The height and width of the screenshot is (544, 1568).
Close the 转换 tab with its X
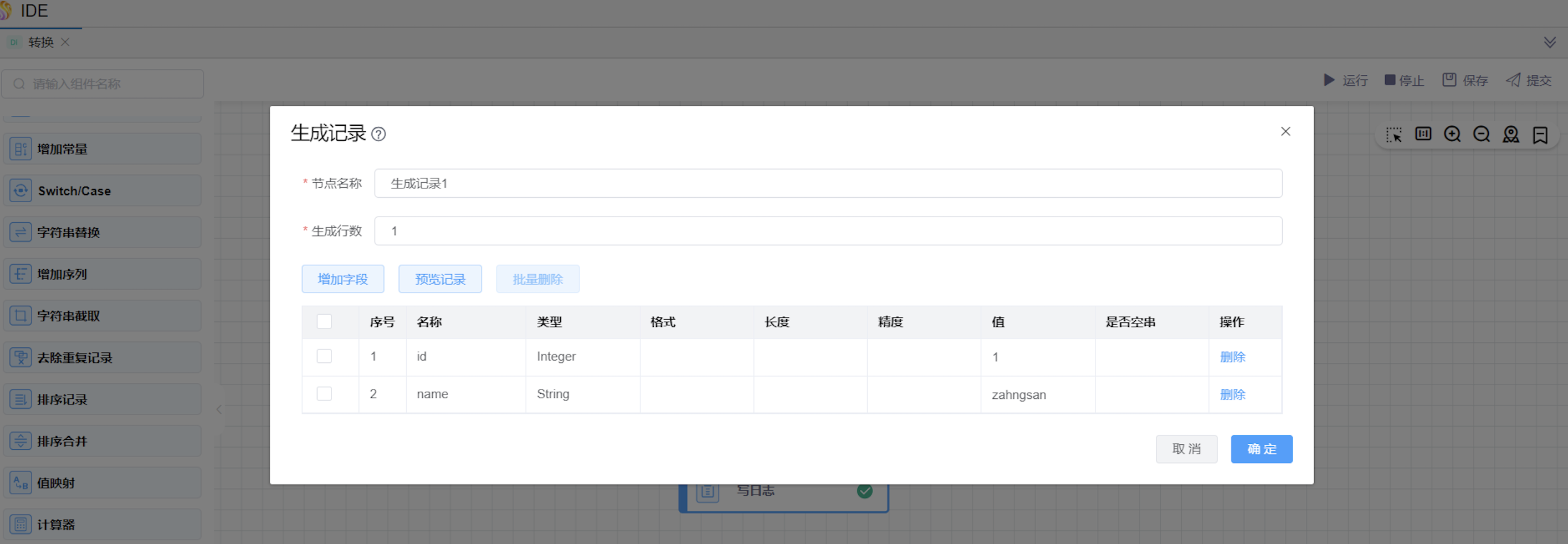pyautogui.click(x=65, y=42)
